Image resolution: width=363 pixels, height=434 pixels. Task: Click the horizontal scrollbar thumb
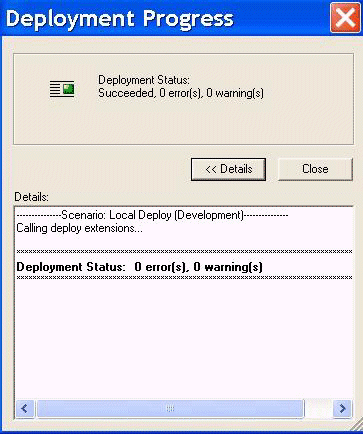pyautogui.click(x=170, y=408)
